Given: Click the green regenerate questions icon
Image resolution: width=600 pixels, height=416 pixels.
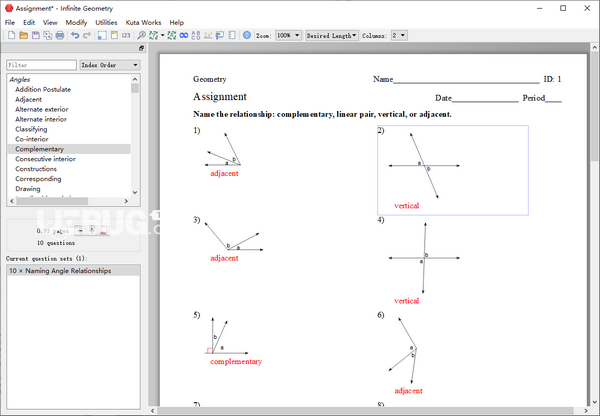Looking at the screenshot, I should click(153, 36).
